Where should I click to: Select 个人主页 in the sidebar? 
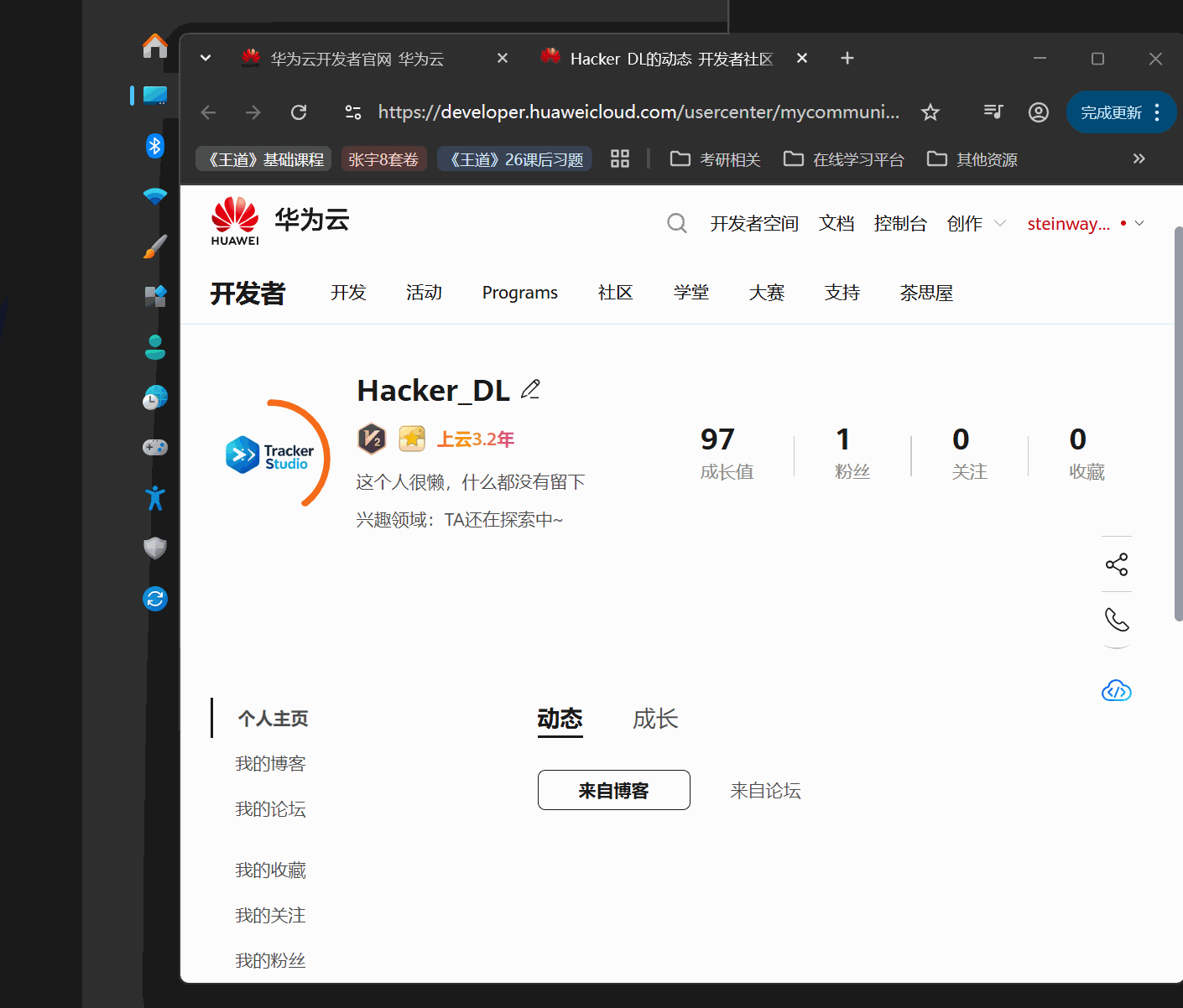[273, 719]
